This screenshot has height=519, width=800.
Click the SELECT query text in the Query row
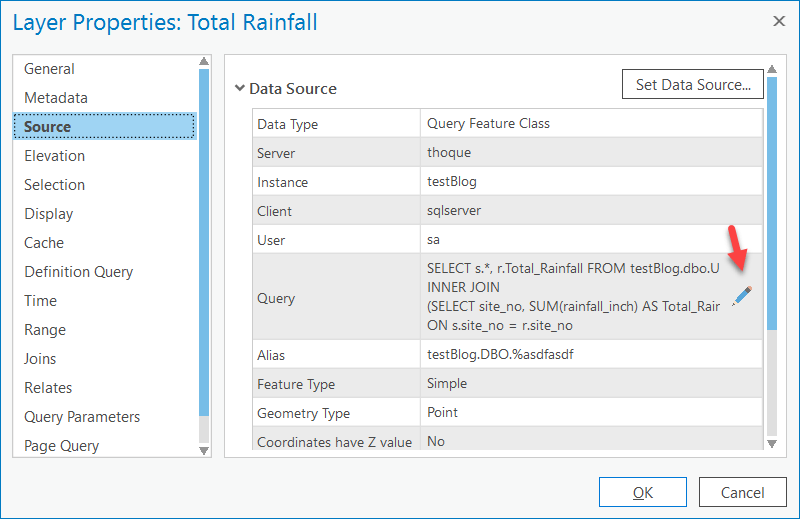(573, 296)
